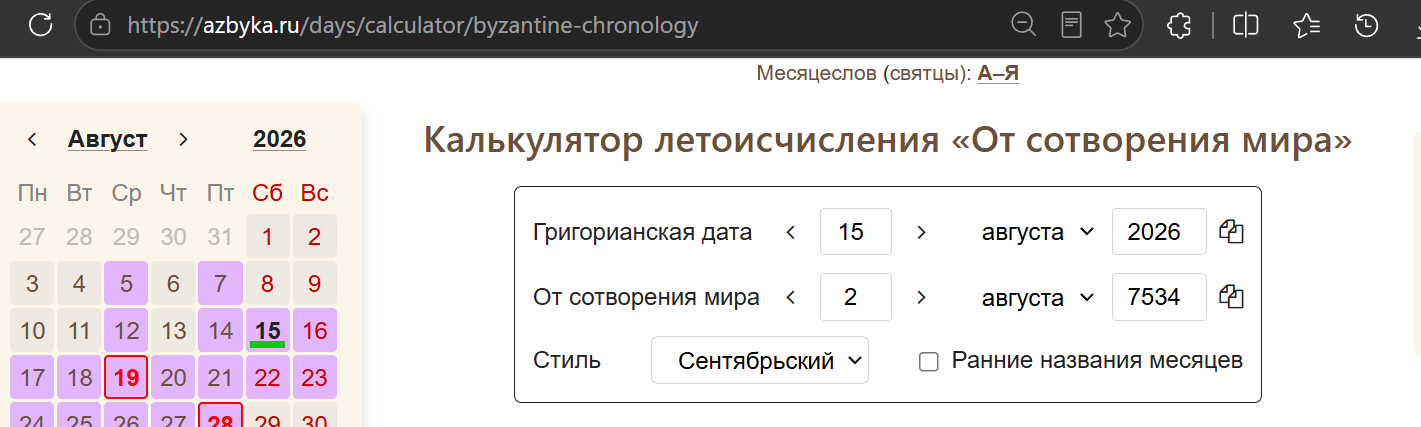Copy the Gregorian date with the copy icon

tap(1231, 232)
